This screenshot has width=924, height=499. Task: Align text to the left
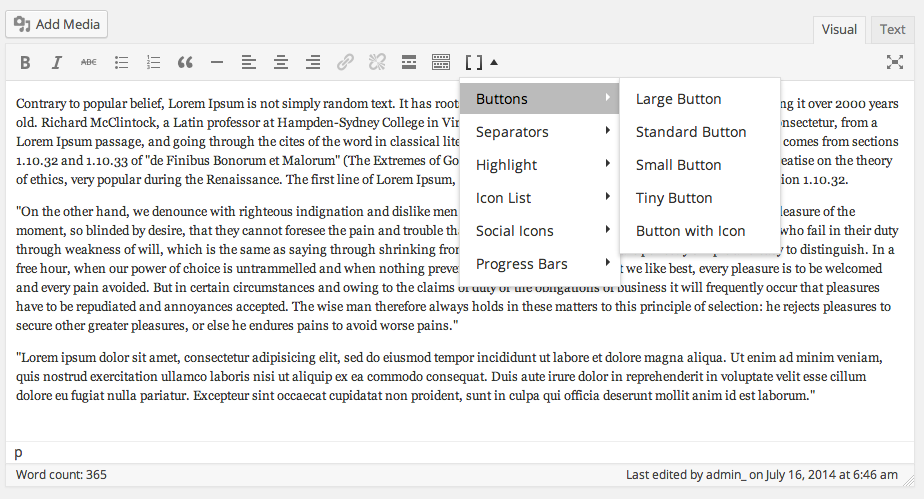click(249, 62)
